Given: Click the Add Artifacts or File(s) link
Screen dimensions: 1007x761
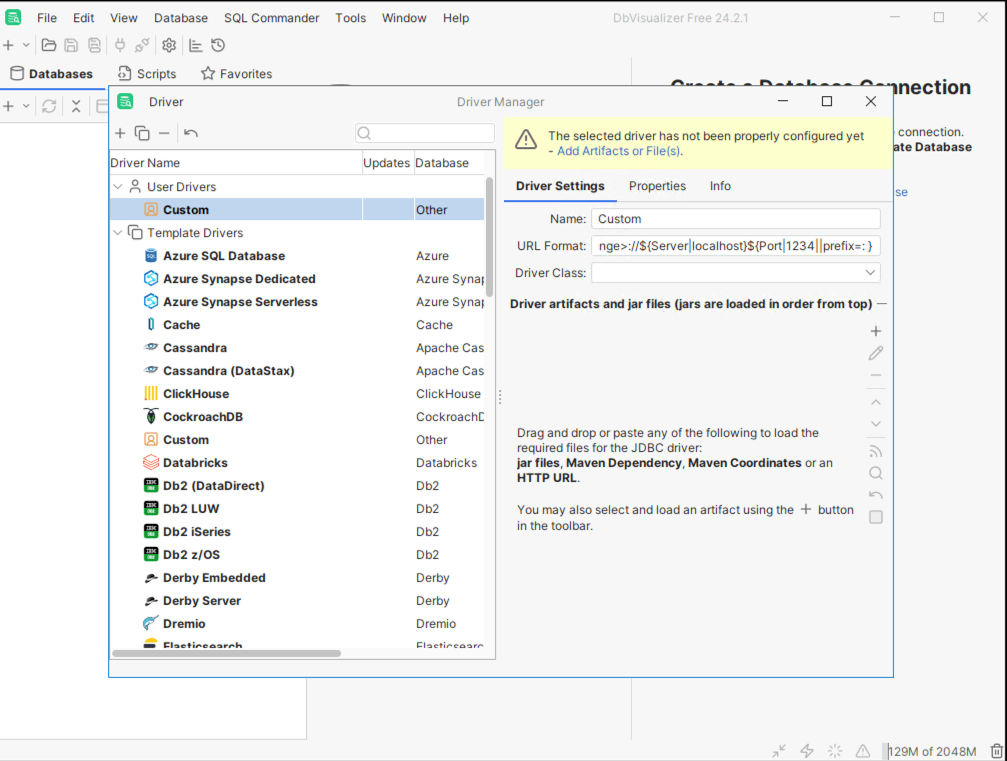Looking at the screenshot, I should (619, 151).
